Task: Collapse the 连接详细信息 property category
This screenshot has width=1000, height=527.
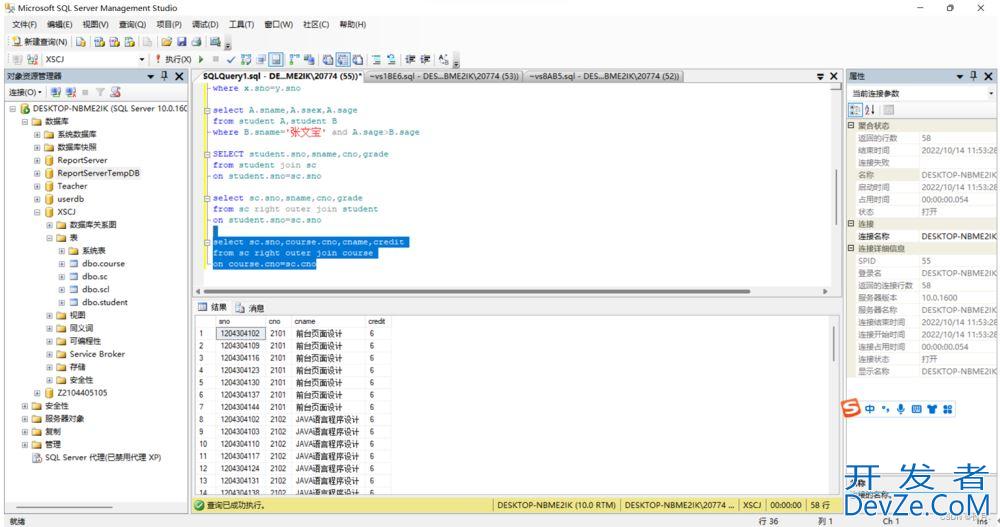Action: (x=851, y=248)
